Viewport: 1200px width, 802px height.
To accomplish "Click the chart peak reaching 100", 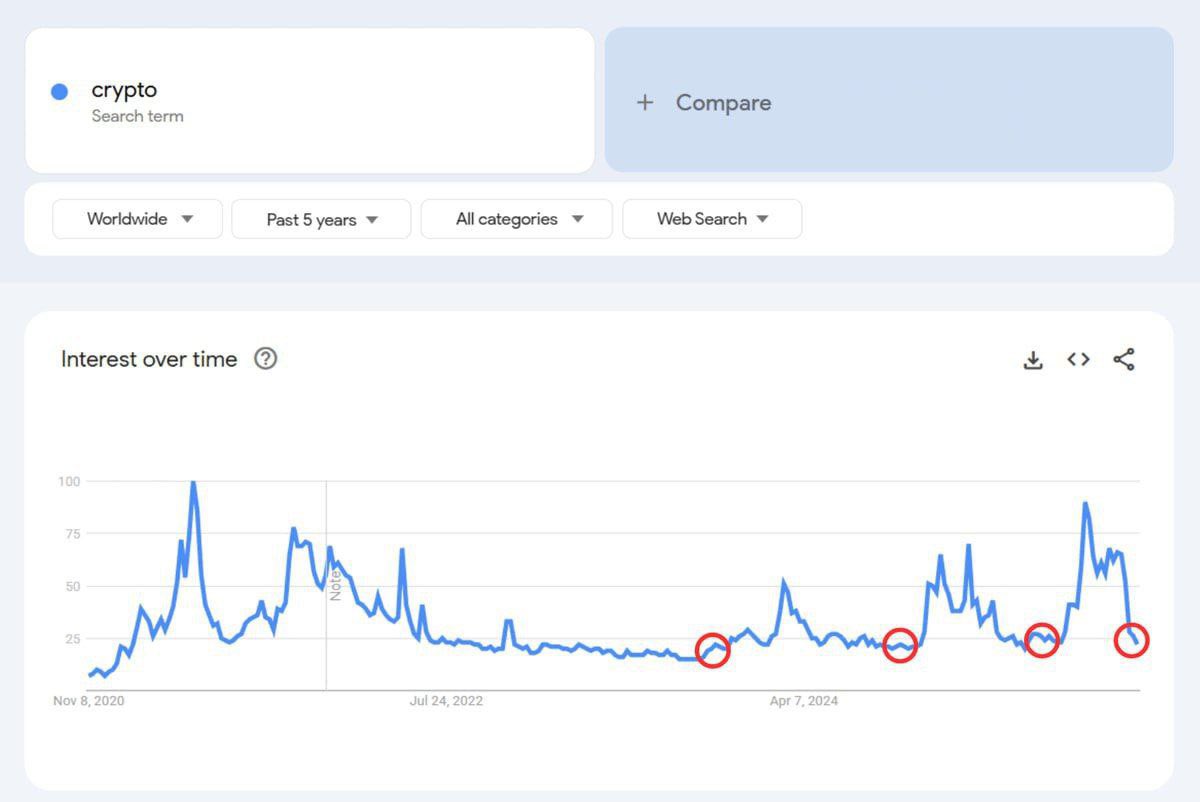I will click(193, 482).
